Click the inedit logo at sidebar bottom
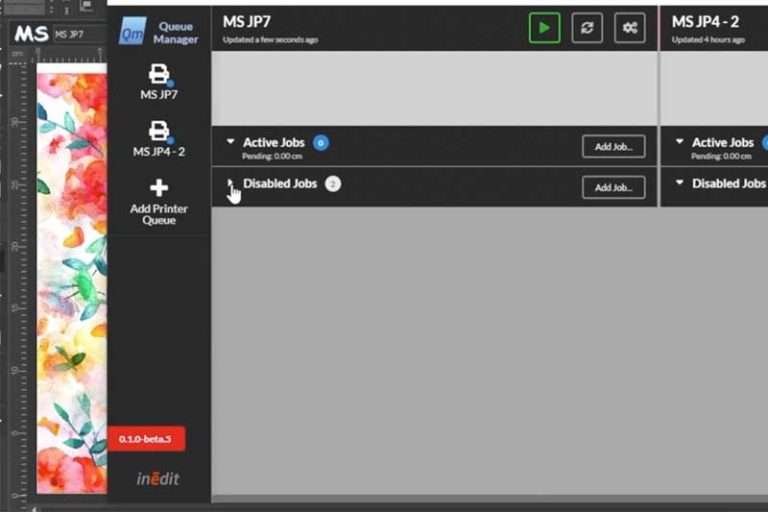 pyautogui.click(x=158, y=479)
